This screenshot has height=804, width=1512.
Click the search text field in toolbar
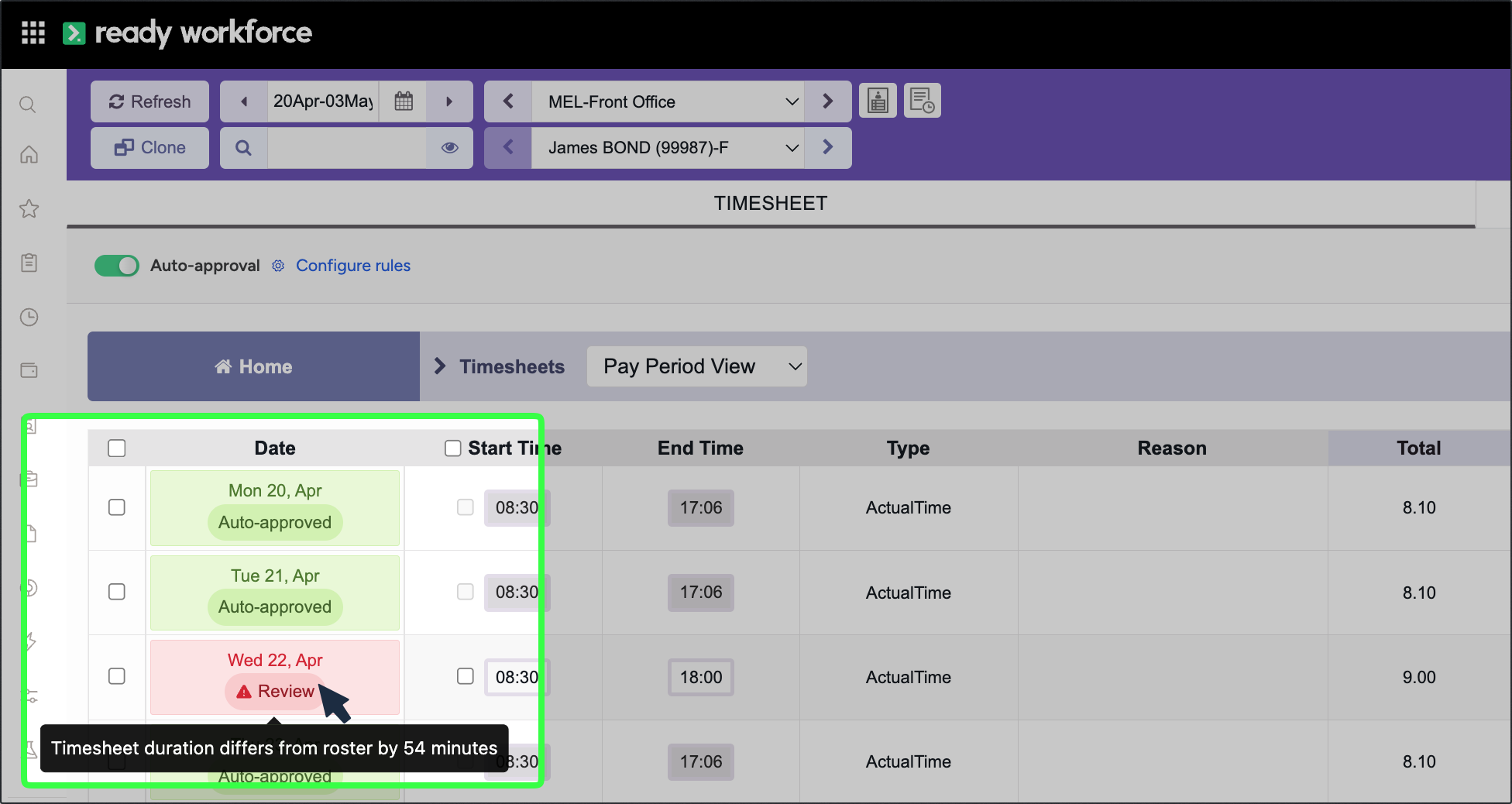(x=347, y=147)
